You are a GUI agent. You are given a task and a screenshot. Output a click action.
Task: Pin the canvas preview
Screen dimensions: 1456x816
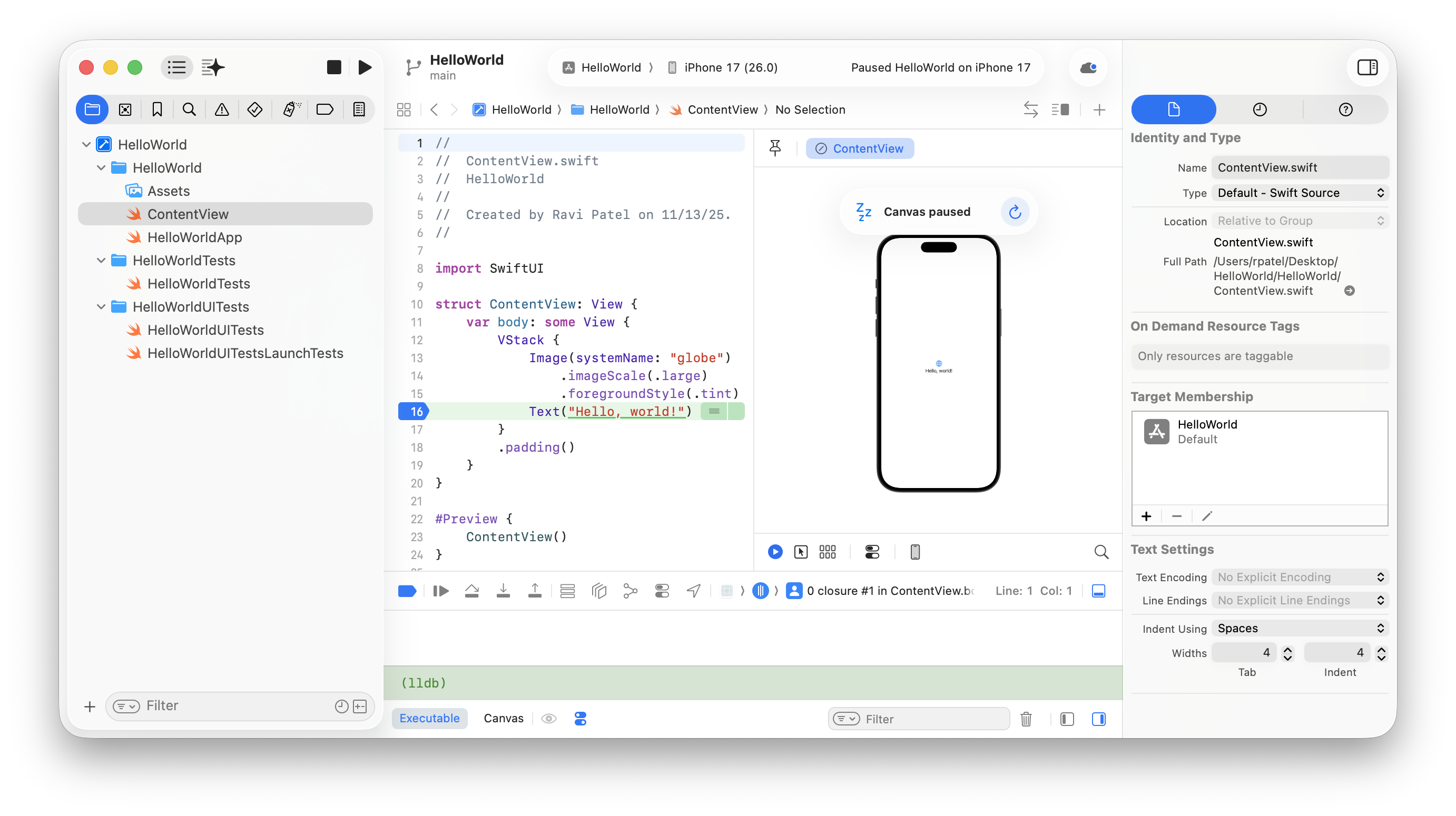pos(775,148)
